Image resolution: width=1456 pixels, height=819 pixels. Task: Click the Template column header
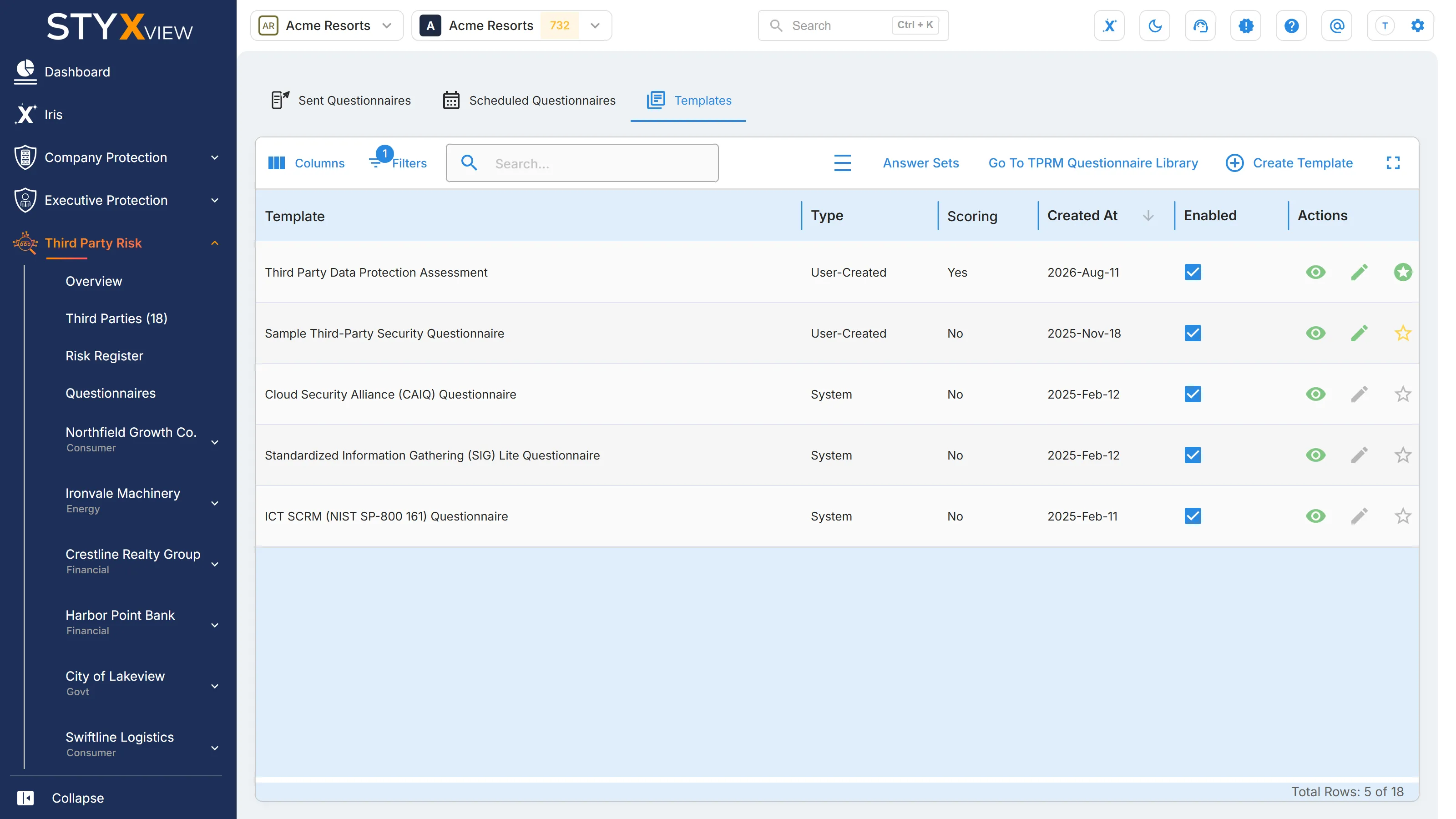pos(295,217)
